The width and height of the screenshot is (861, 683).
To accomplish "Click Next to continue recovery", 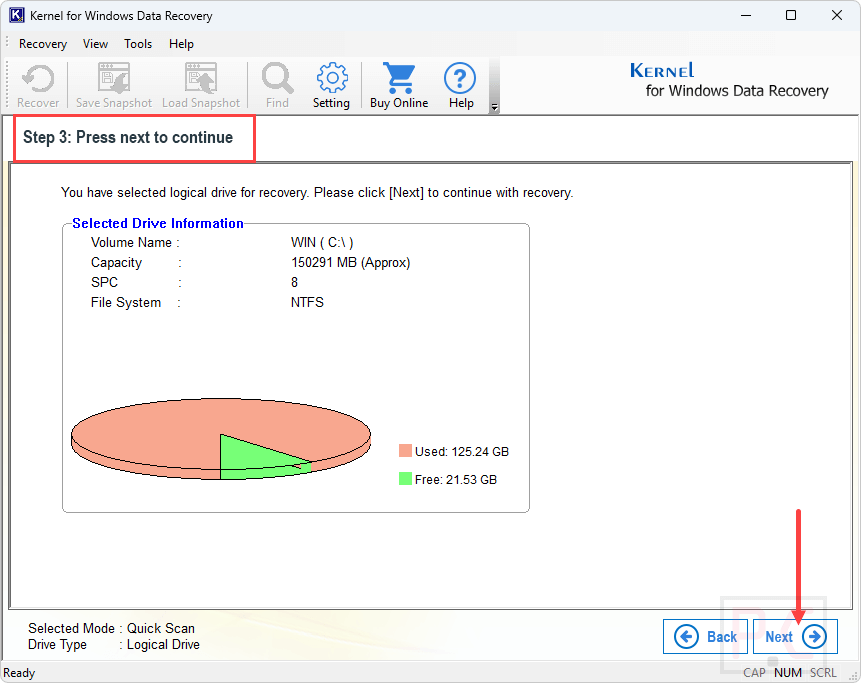I will tap(795, 636).
